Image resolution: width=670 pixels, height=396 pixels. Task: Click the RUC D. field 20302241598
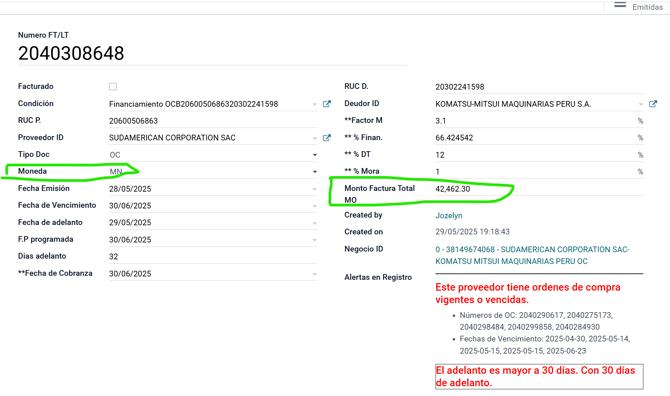[539, 87]
